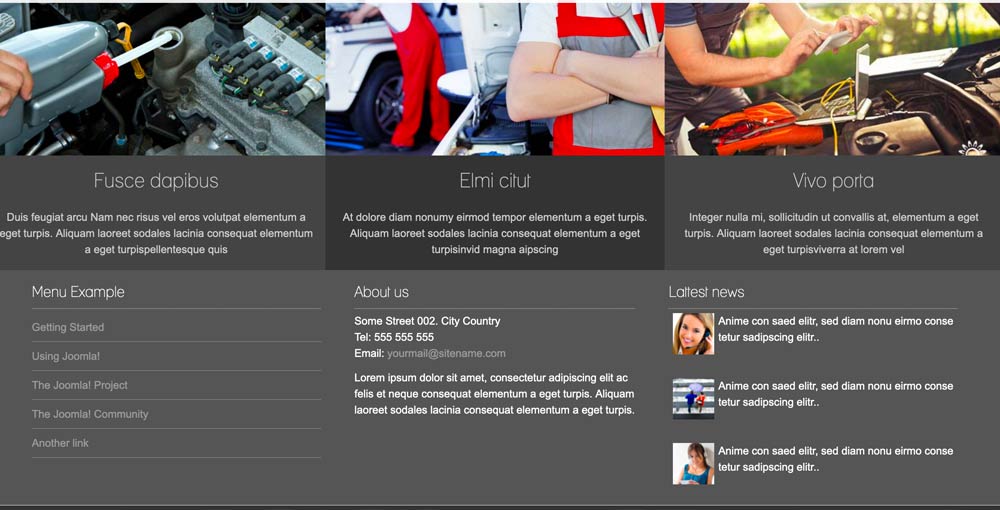
Task: Select the Vivo porta heading
Action: pos(833,181)
